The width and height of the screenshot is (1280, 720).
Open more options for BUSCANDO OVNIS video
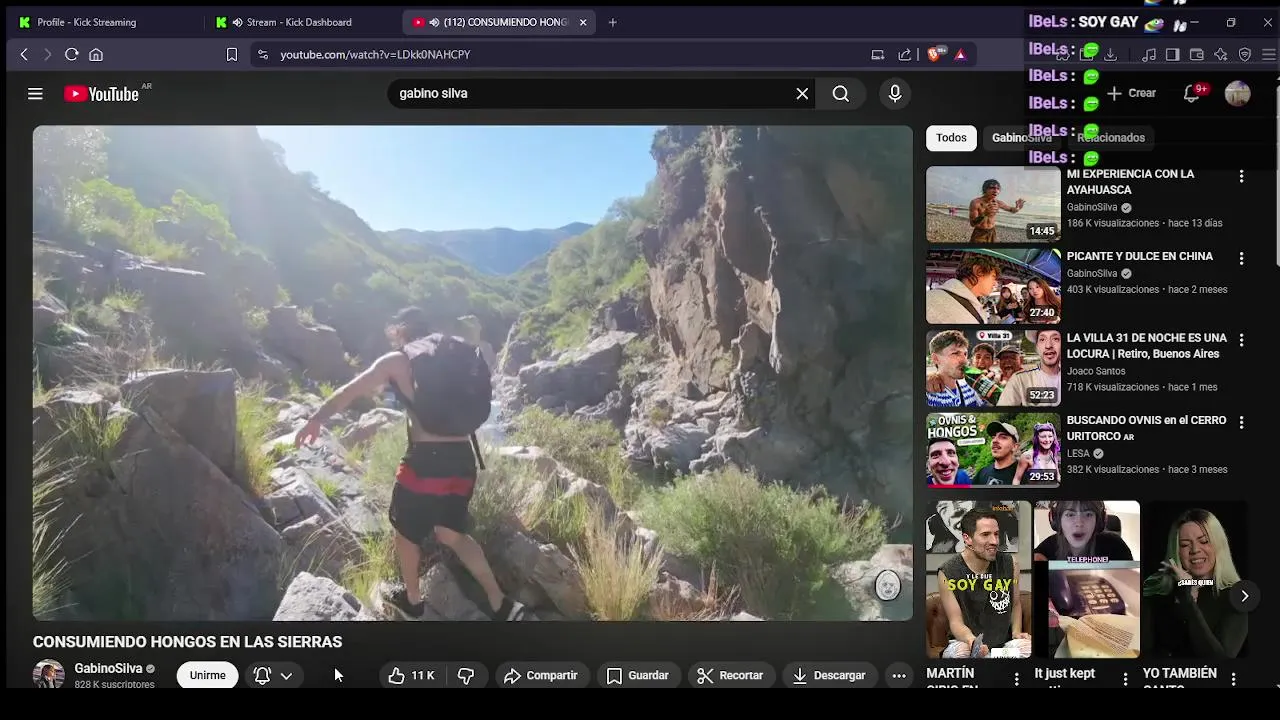[1241, 422]
